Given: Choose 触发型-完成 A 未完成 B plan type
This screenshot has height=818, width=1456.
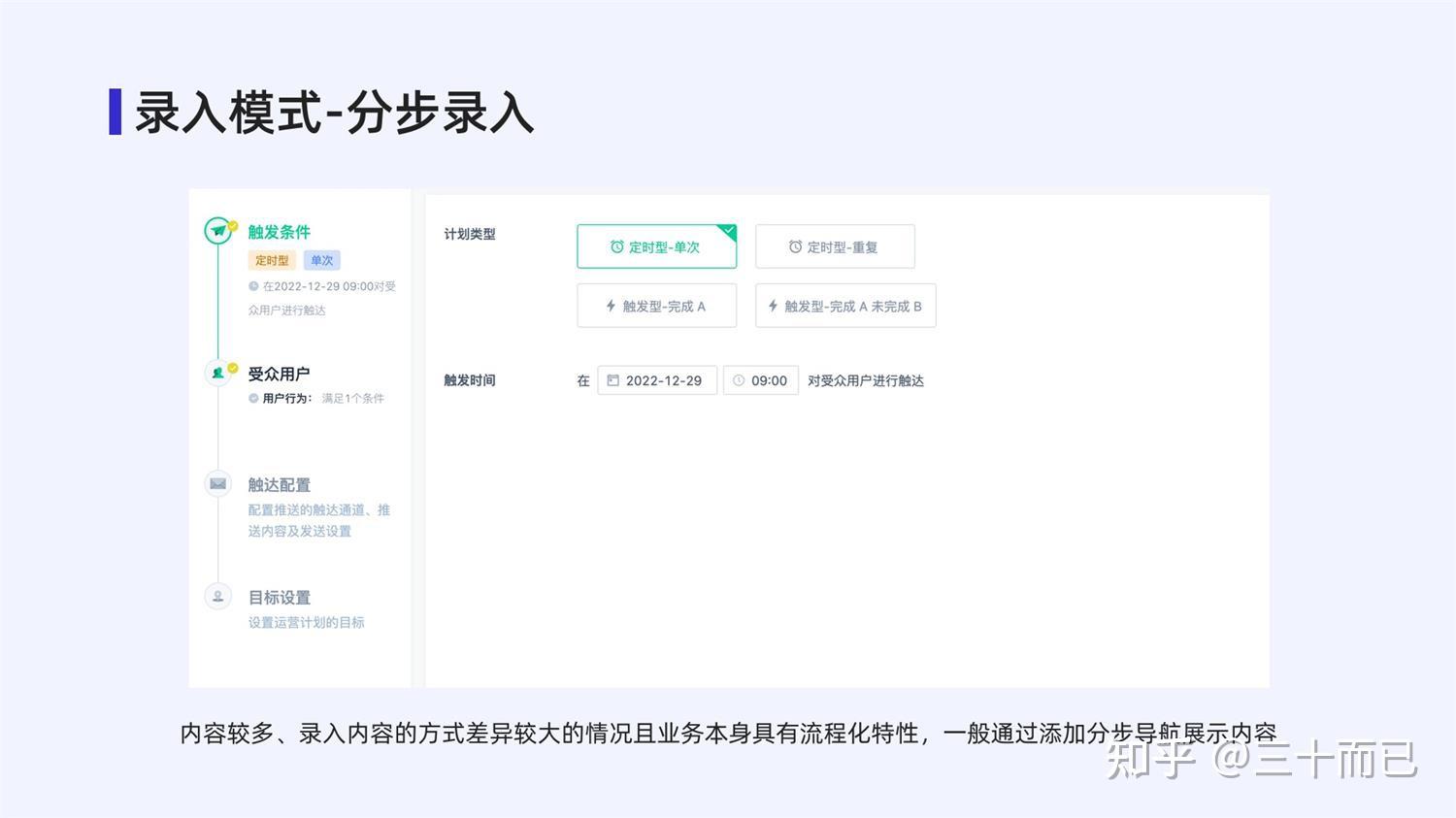Looking at the screenshot, I should pos(845,306).
